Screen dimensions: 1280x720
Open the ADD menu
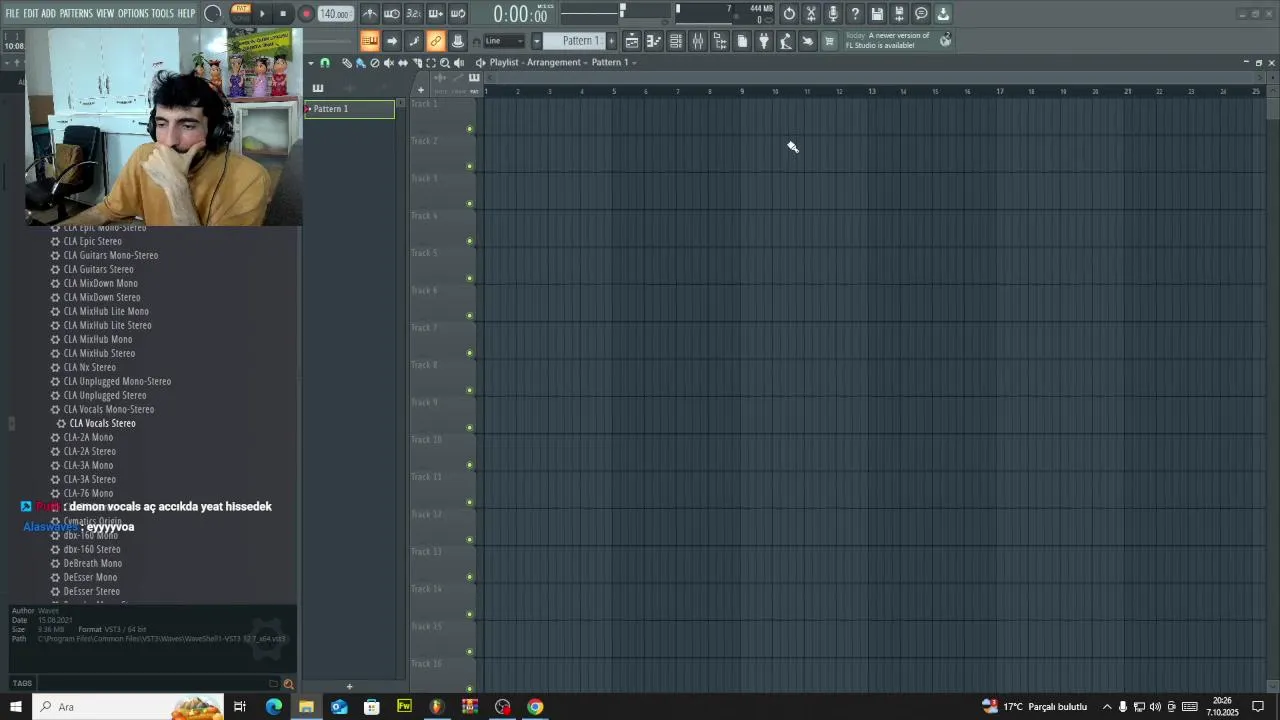(x=48, y=14)
